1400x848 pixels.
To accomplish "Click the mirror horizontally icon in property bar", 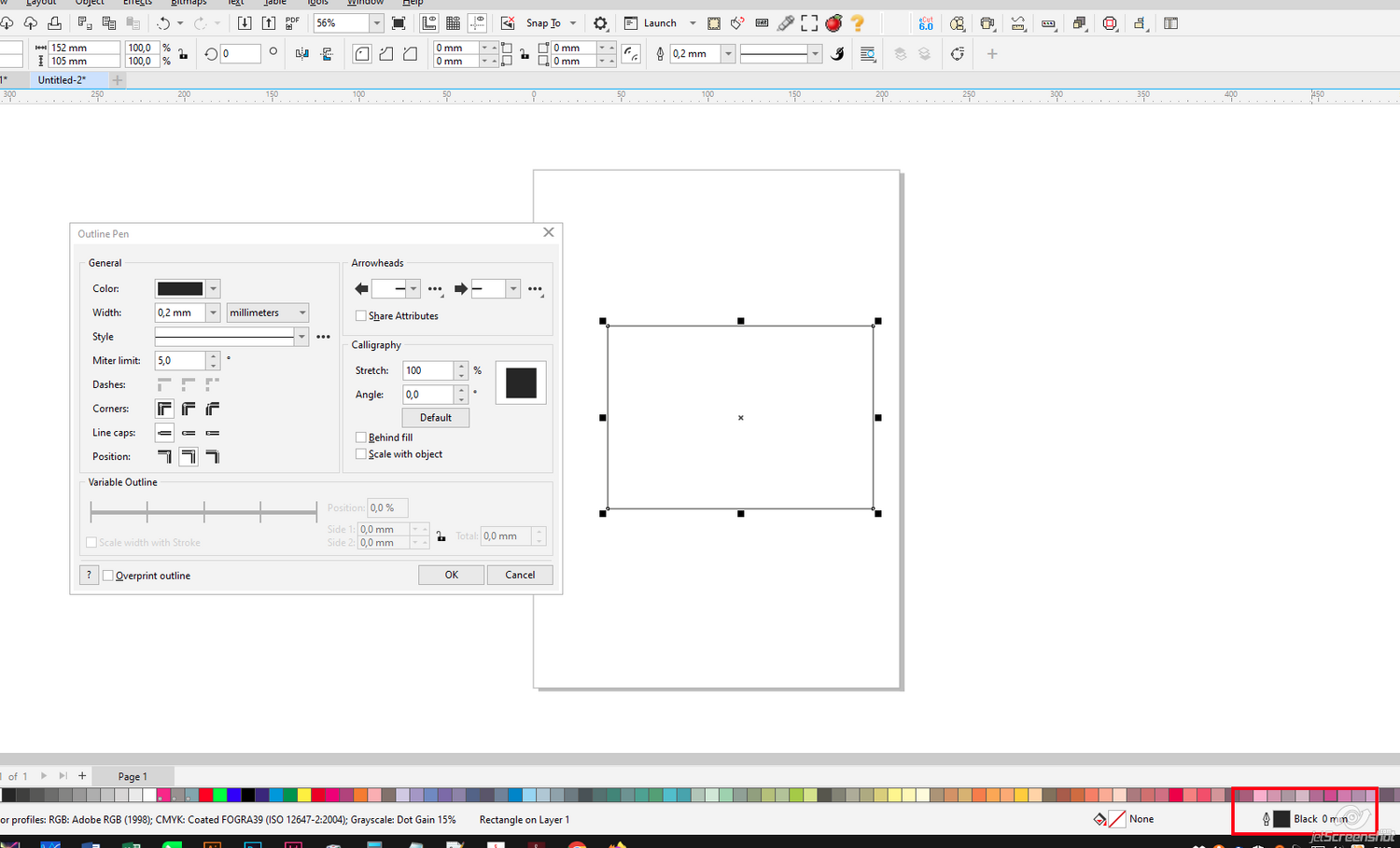I will pyautogui.click(x=301, y=54).
